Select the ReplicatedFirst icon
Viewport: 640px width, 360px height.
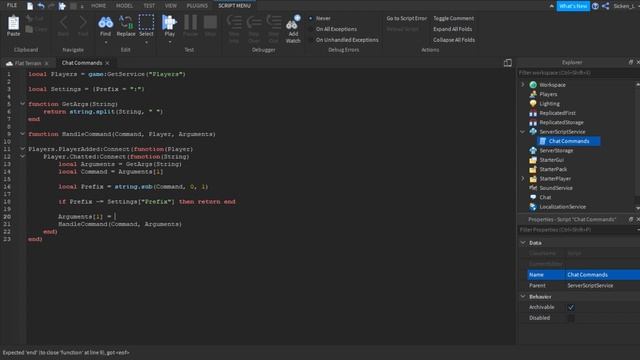[x=533, y=113]
